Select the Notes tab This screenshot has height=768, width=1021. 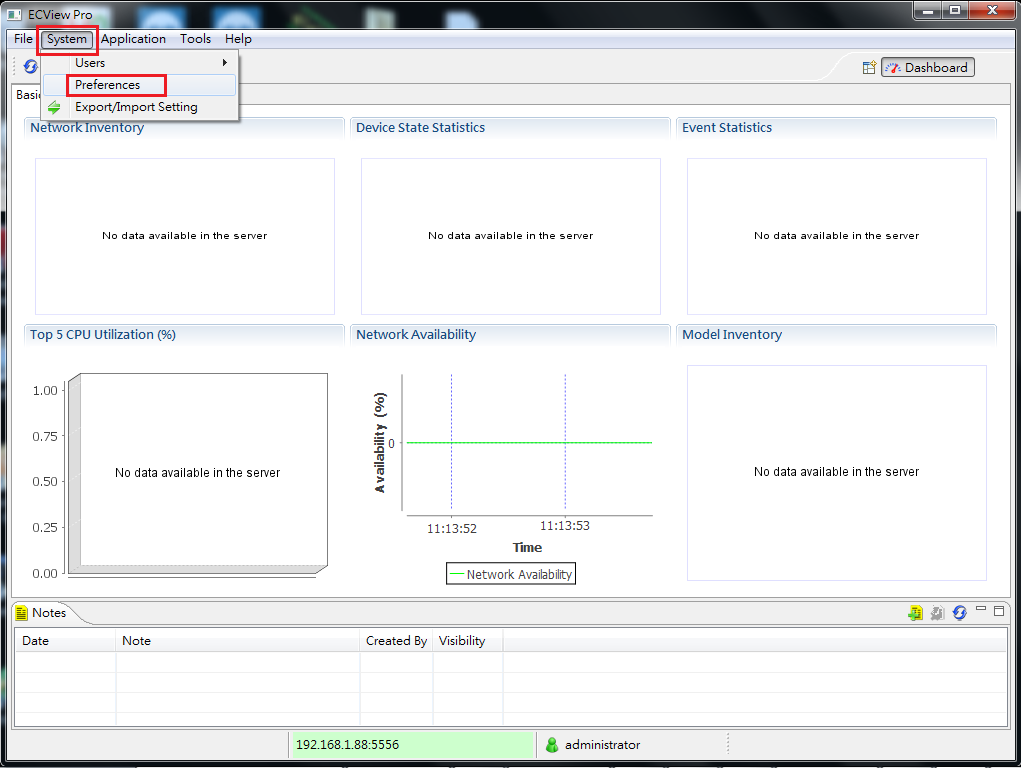click(x=48, y=613)
